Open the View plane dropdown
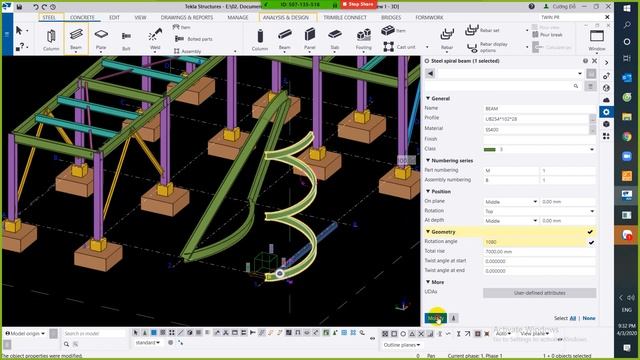 click(534, 333)
